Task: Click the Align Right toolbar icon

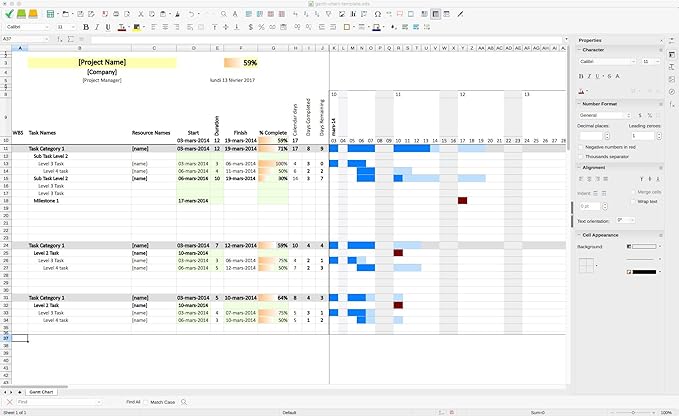Action: 176,27
